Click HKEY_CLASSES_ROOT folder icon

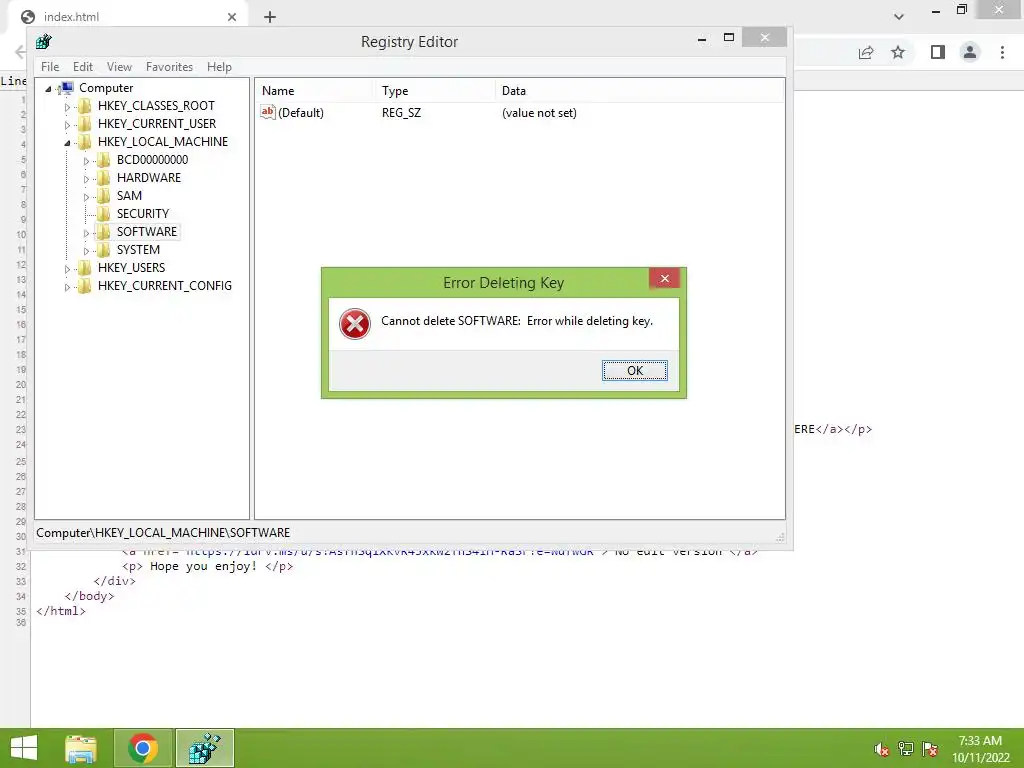(84, 106)
